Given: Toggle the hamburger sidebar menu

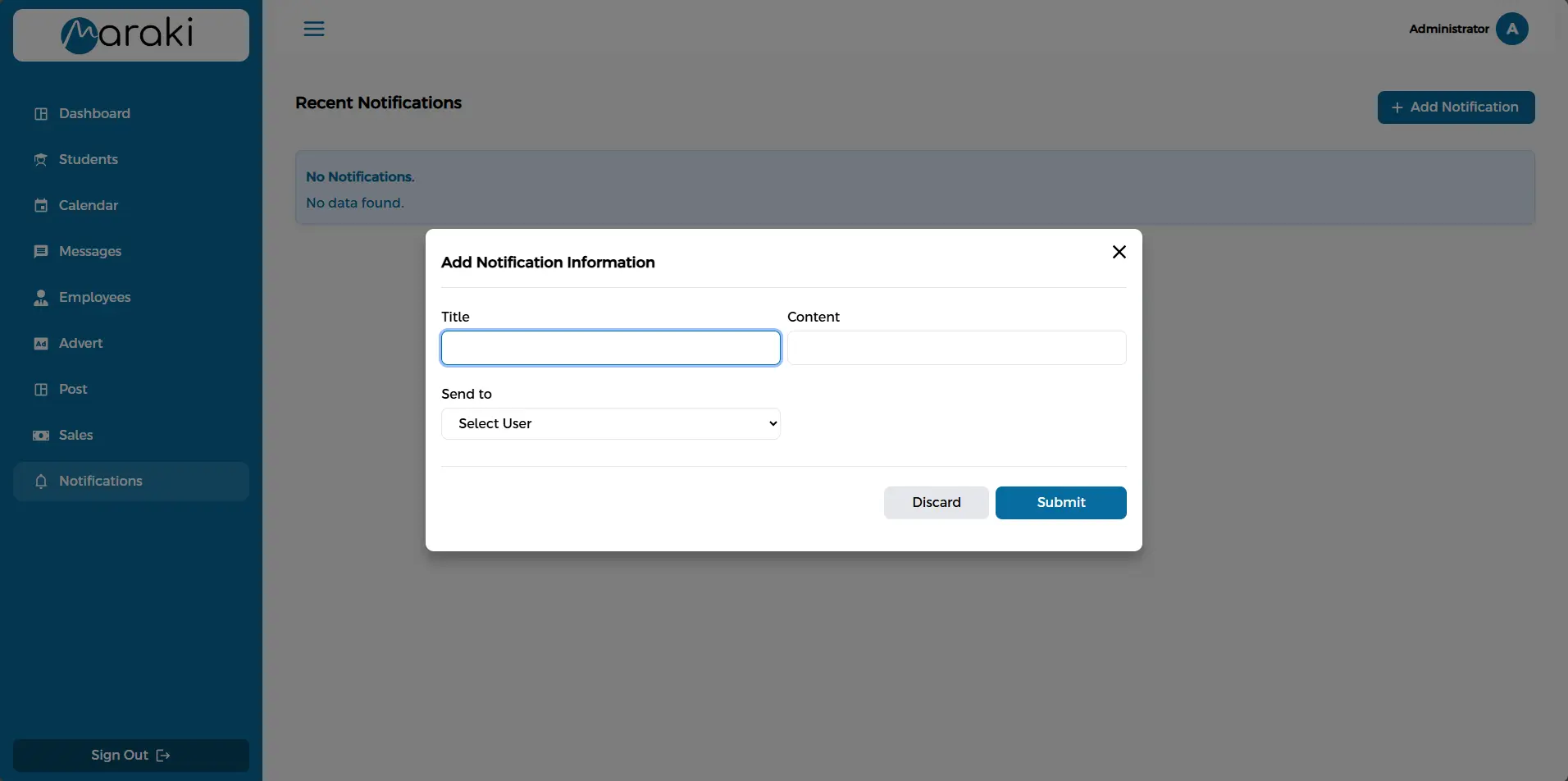Looking at the screenshot, I should (314, 29).
